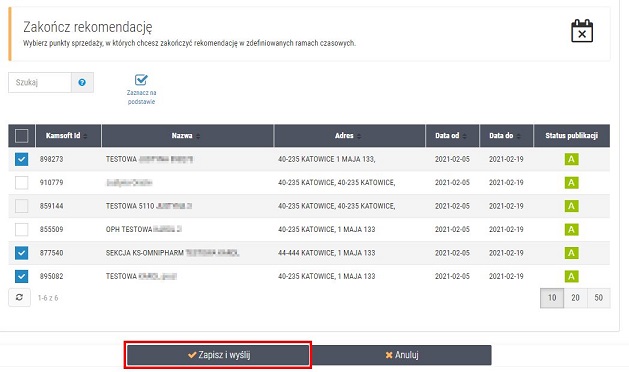The width and height of the screenshot is (629, 372).
Task: Click status A icon for row 910779
Action: tap(572, 183)
